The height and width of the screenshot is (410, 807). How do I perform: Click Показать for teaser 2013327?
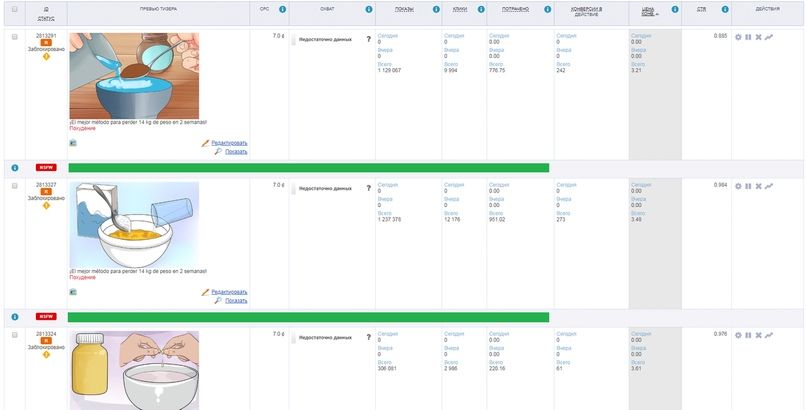click(236, 301)
